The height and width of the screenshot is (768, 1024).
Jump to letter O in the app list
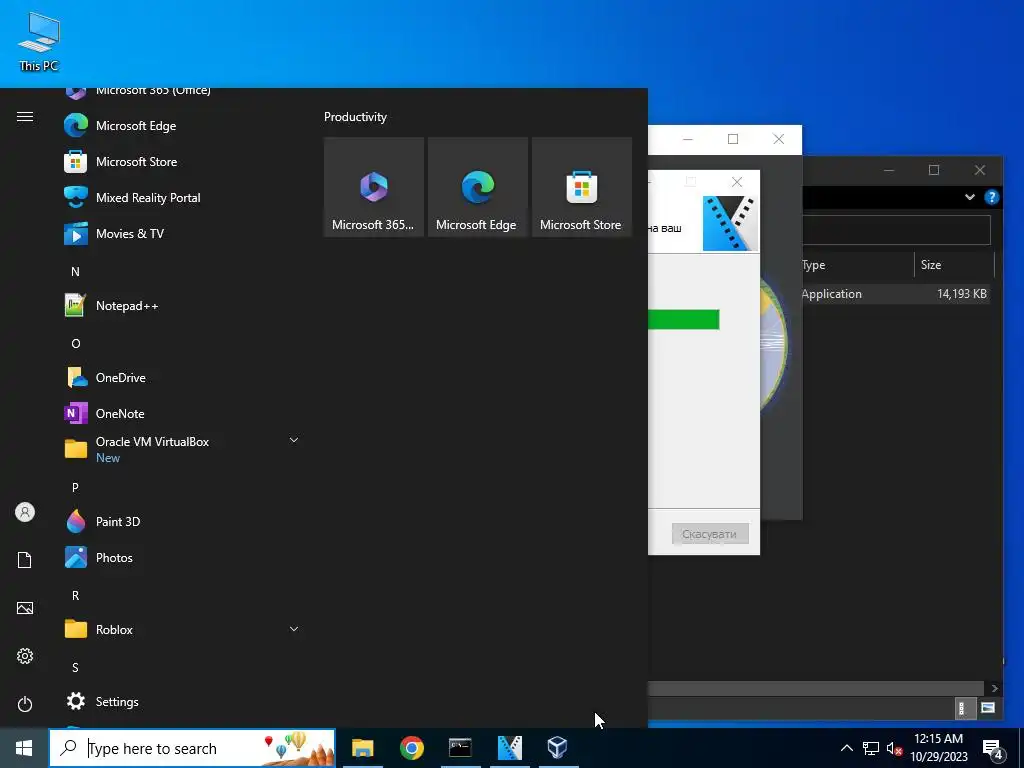pos(75,343)
